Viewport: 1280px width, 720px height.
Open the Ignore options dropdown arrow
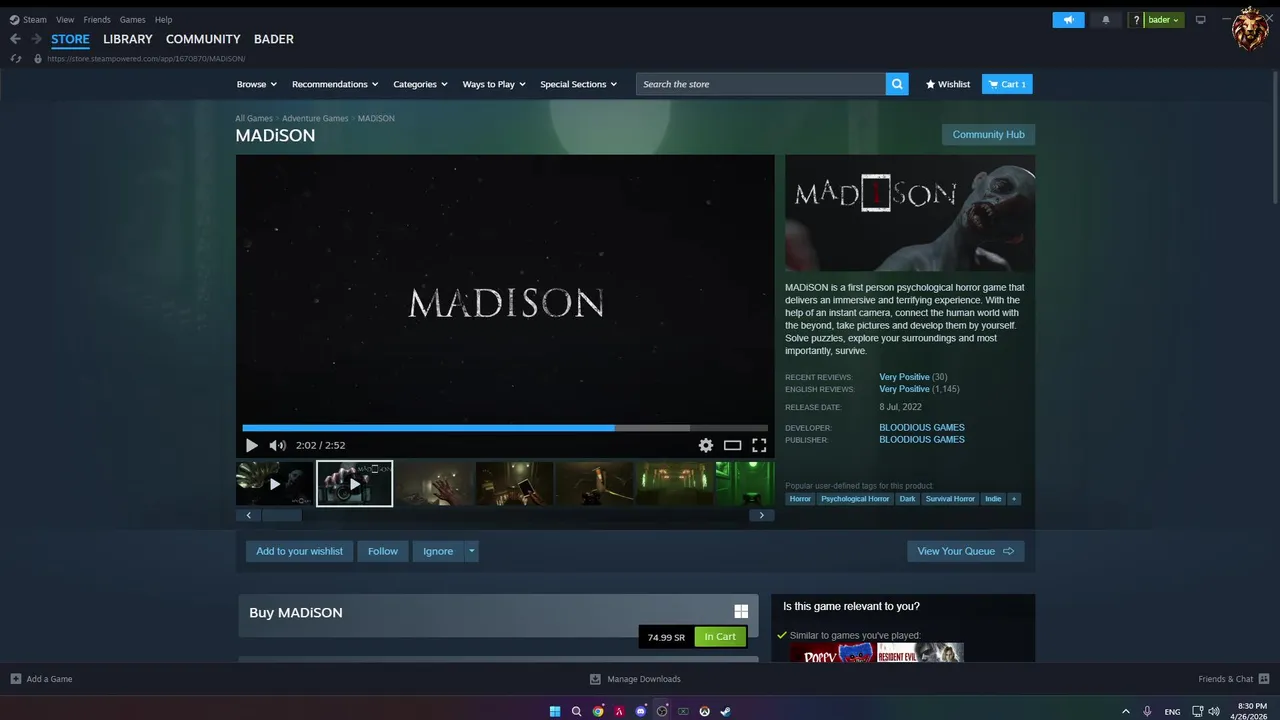pos(472,551)
